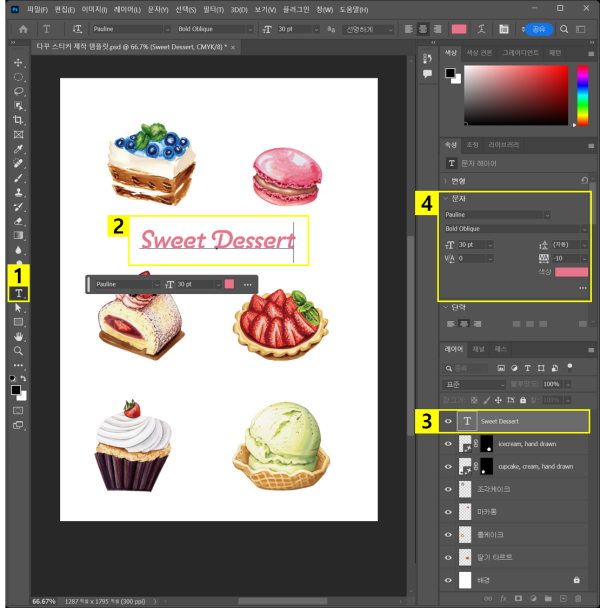
Task: Click 색상 swatch in character properties
Action: (x=571, y=272)
